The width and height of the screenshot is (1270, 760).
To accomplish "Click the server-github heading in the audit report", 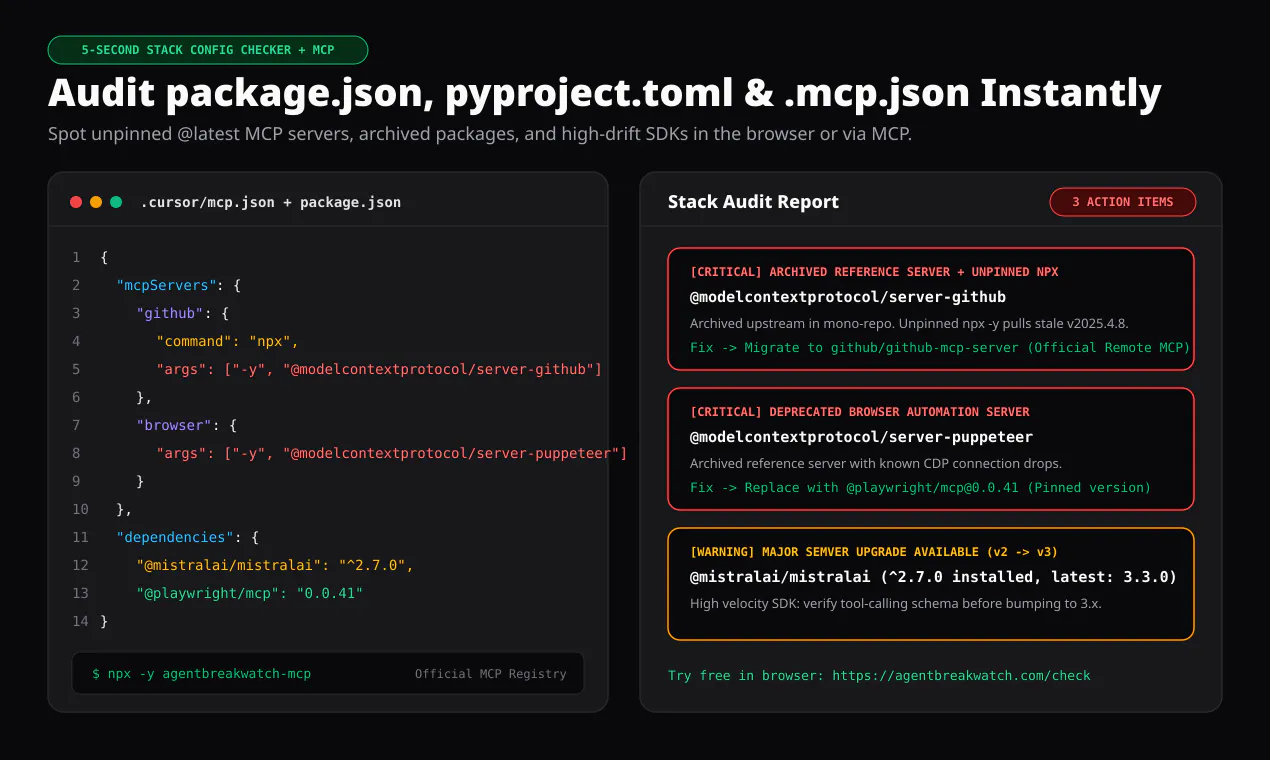I will click(848, 297).
